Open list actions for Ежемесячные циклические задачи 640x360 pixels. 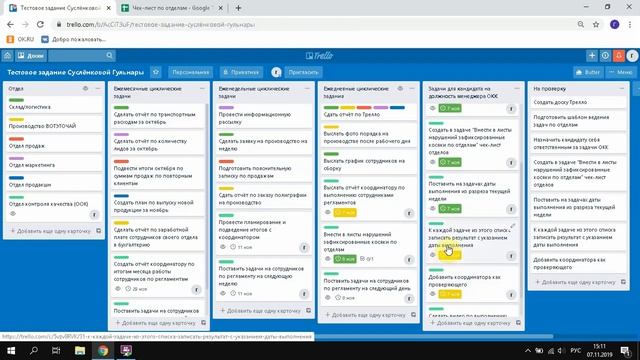pyautogui.click(x=202, y=89)
